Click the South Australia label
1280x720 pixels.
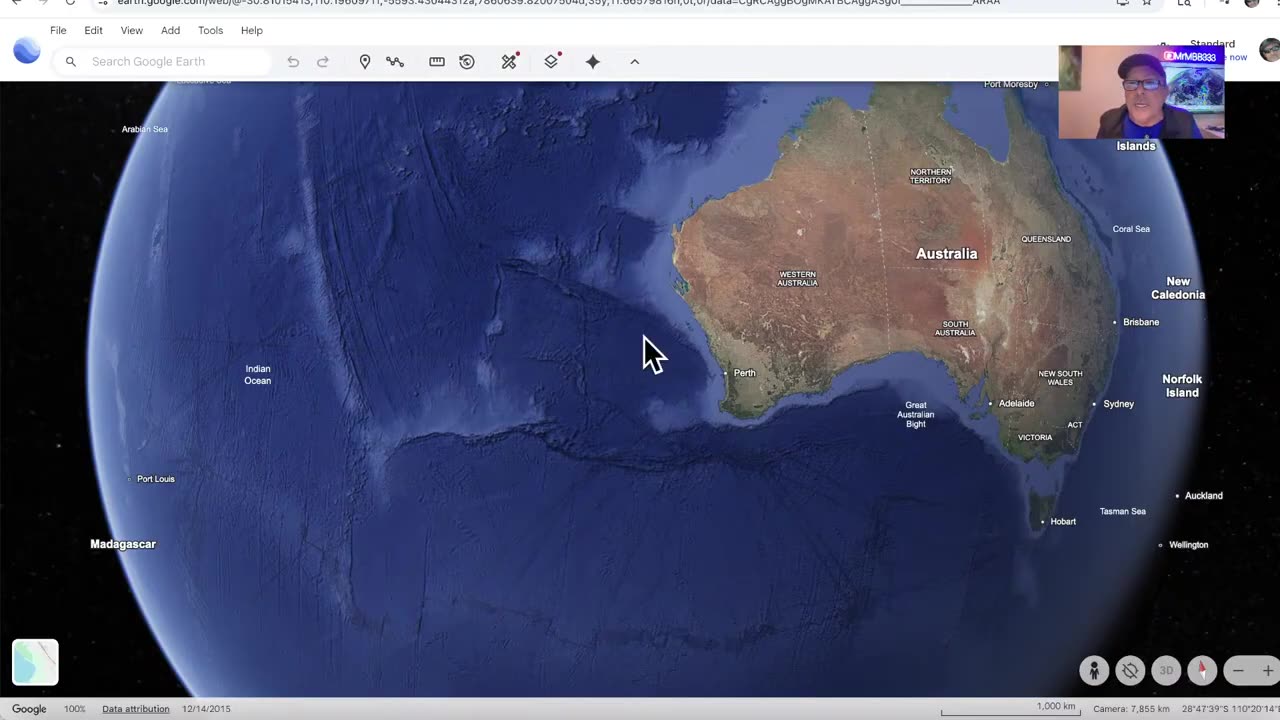(x=955, y=328)
